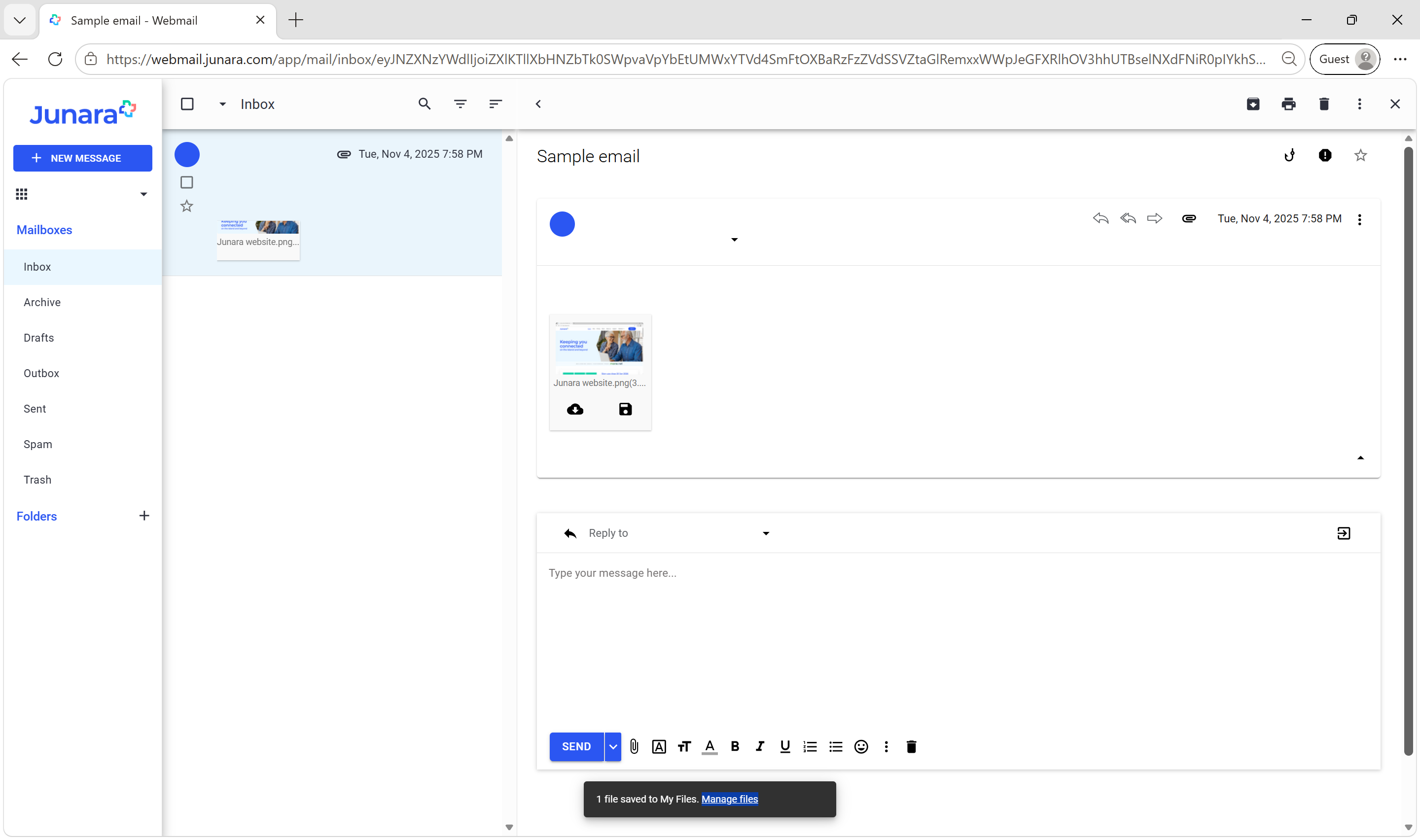The width and height of the screenshot is (1420, 840).
Task: Open the Guest profile button
Action: click(x=1345, y=59)
